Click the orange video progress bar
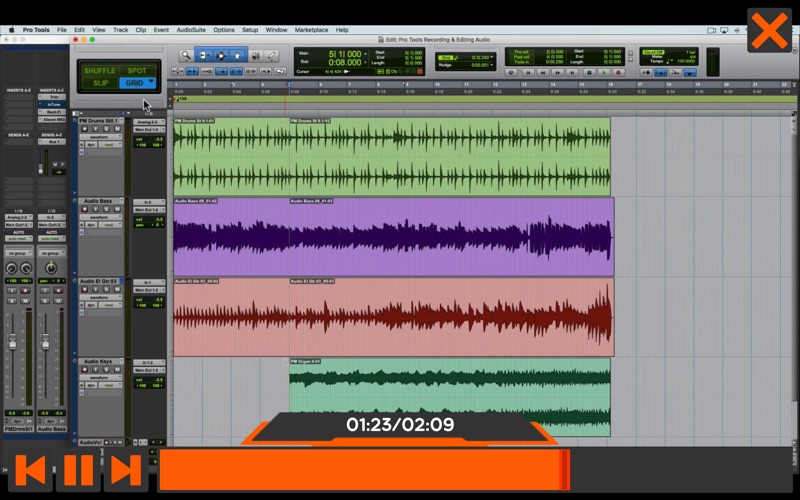The image size is (800, 500). (364, 469)
